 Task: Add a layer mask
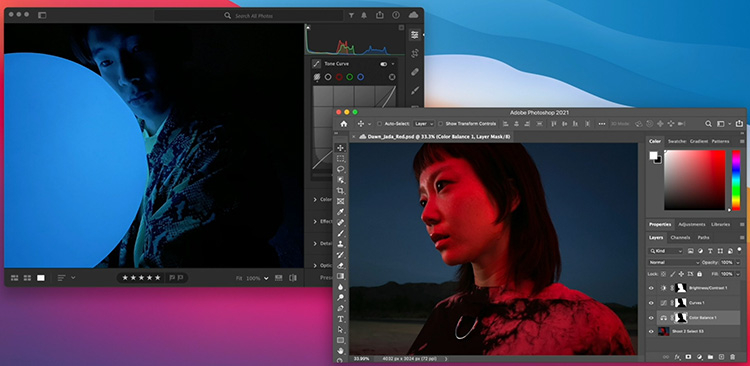689,357
